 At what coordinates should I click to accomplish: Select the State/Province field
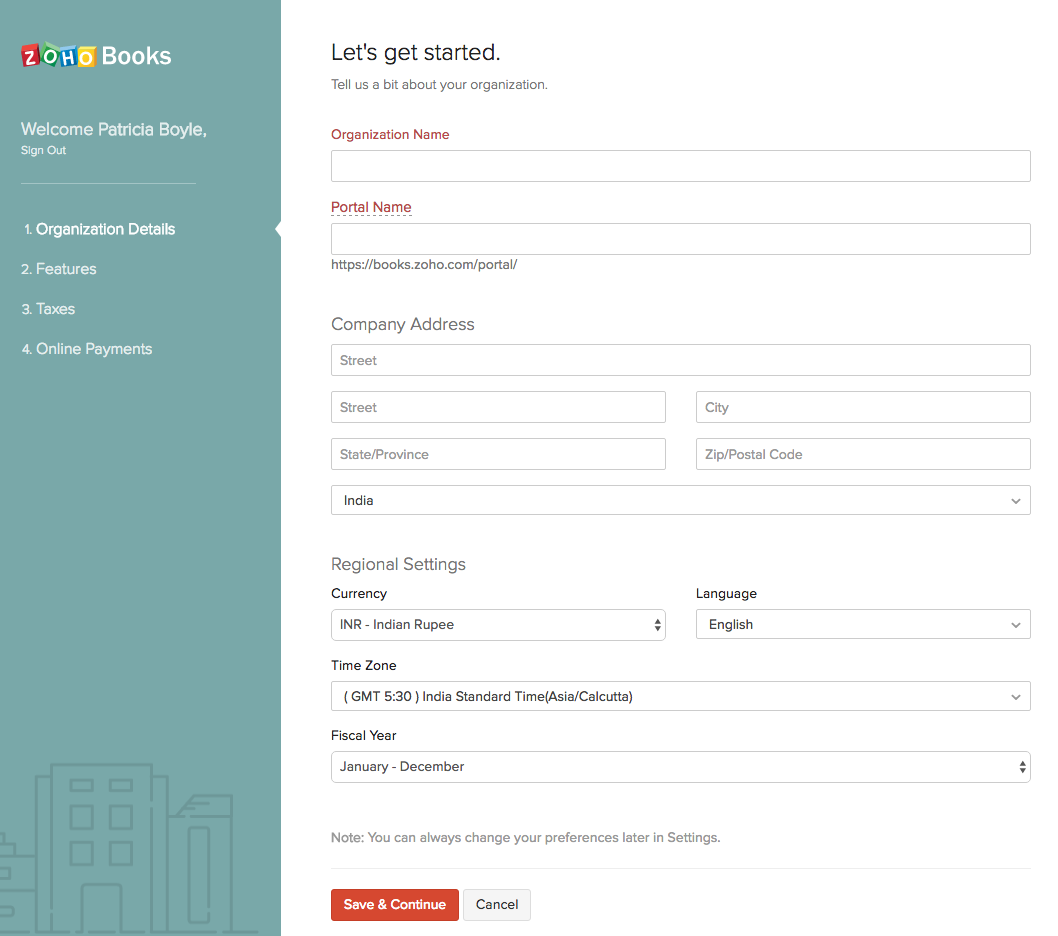point(498,454)
